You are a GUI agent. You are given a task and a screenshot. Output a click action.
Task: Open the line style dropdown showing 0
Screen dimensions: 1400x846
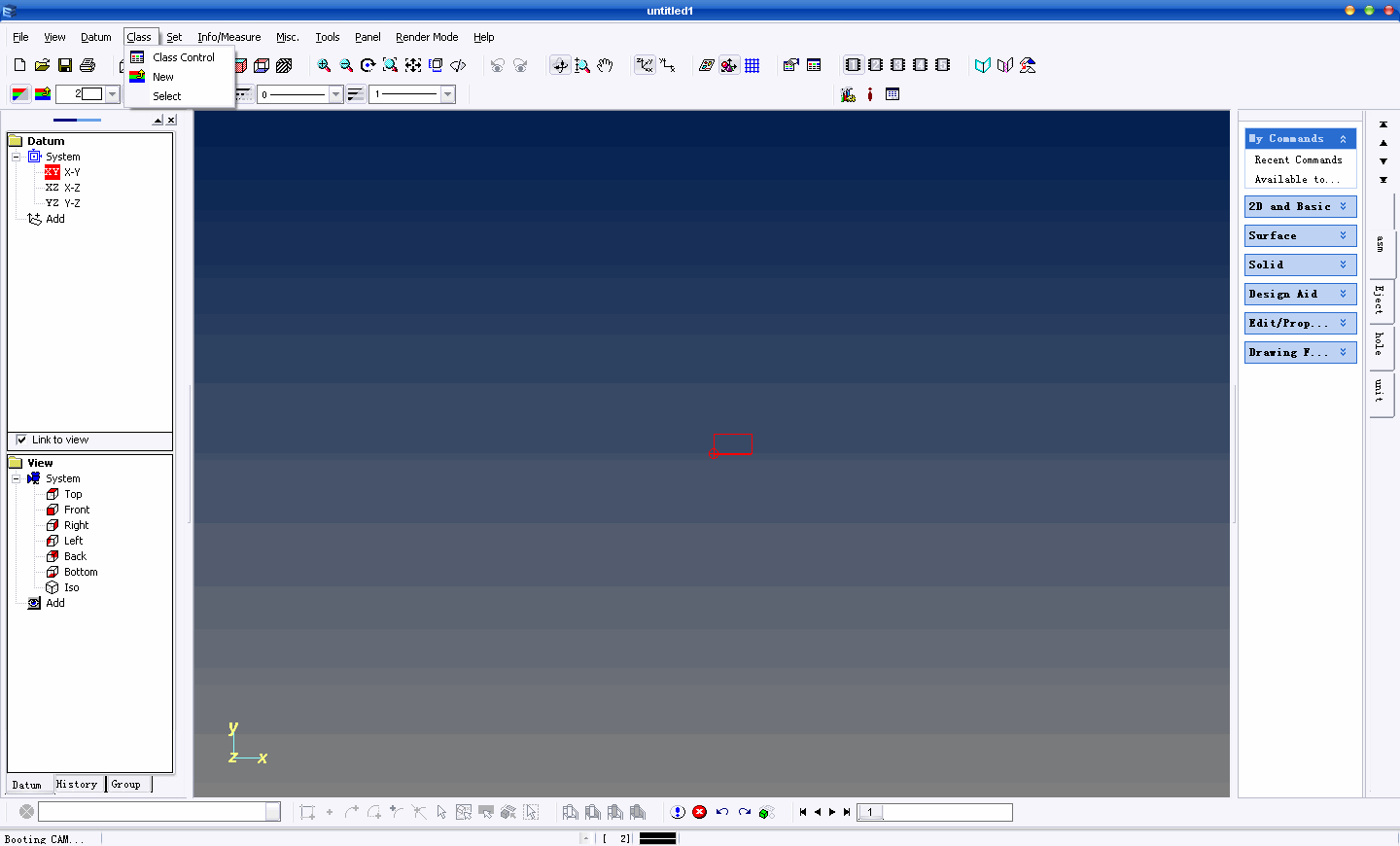[x=336, y=94]
